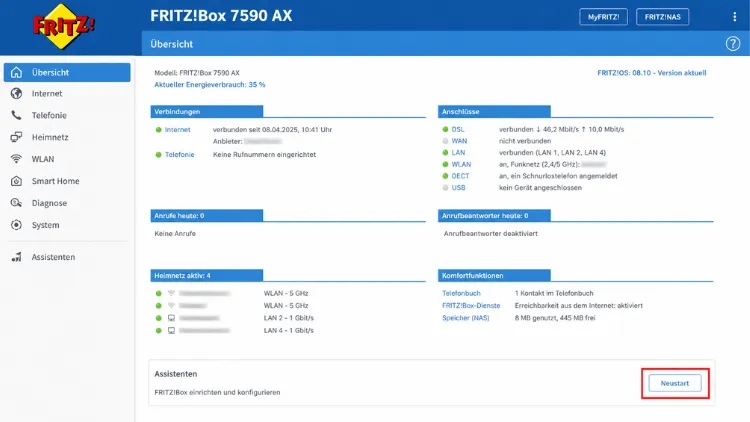Click the Komfortfunktionen section header

pyautogui.click(x=494, y=276)
